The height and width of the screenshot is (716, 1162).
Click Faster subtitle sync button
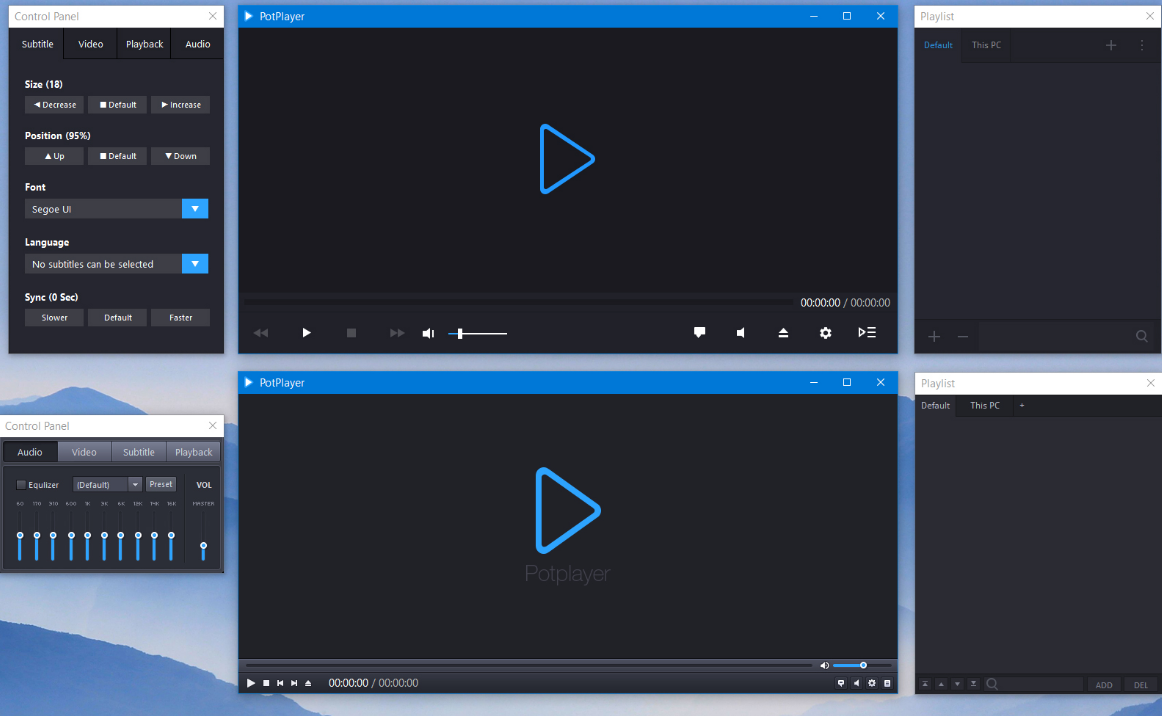click(181, 317)
